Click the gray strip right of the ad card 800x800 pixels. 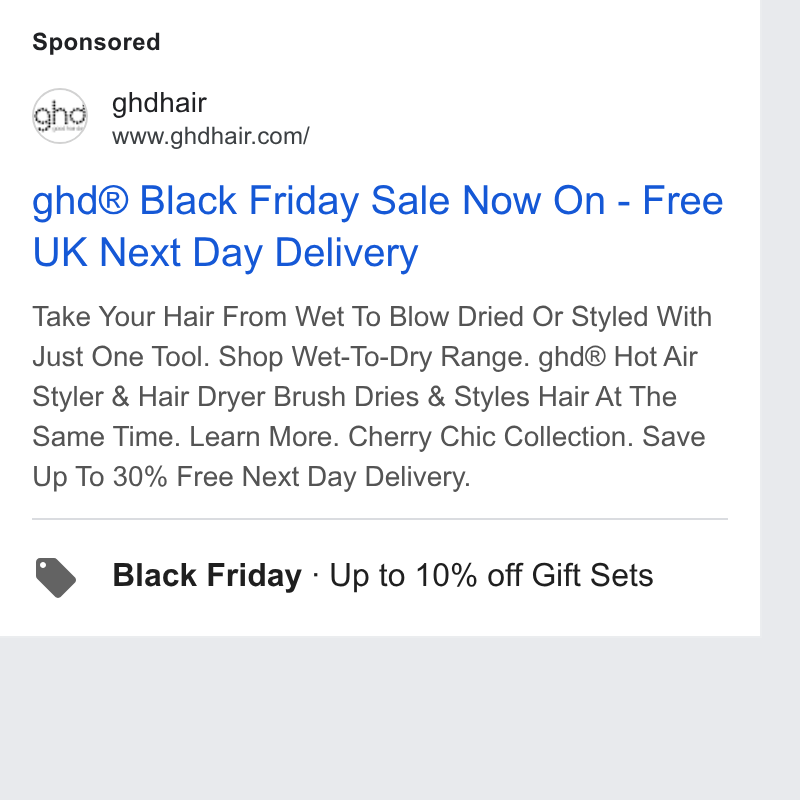coord(780,317)
